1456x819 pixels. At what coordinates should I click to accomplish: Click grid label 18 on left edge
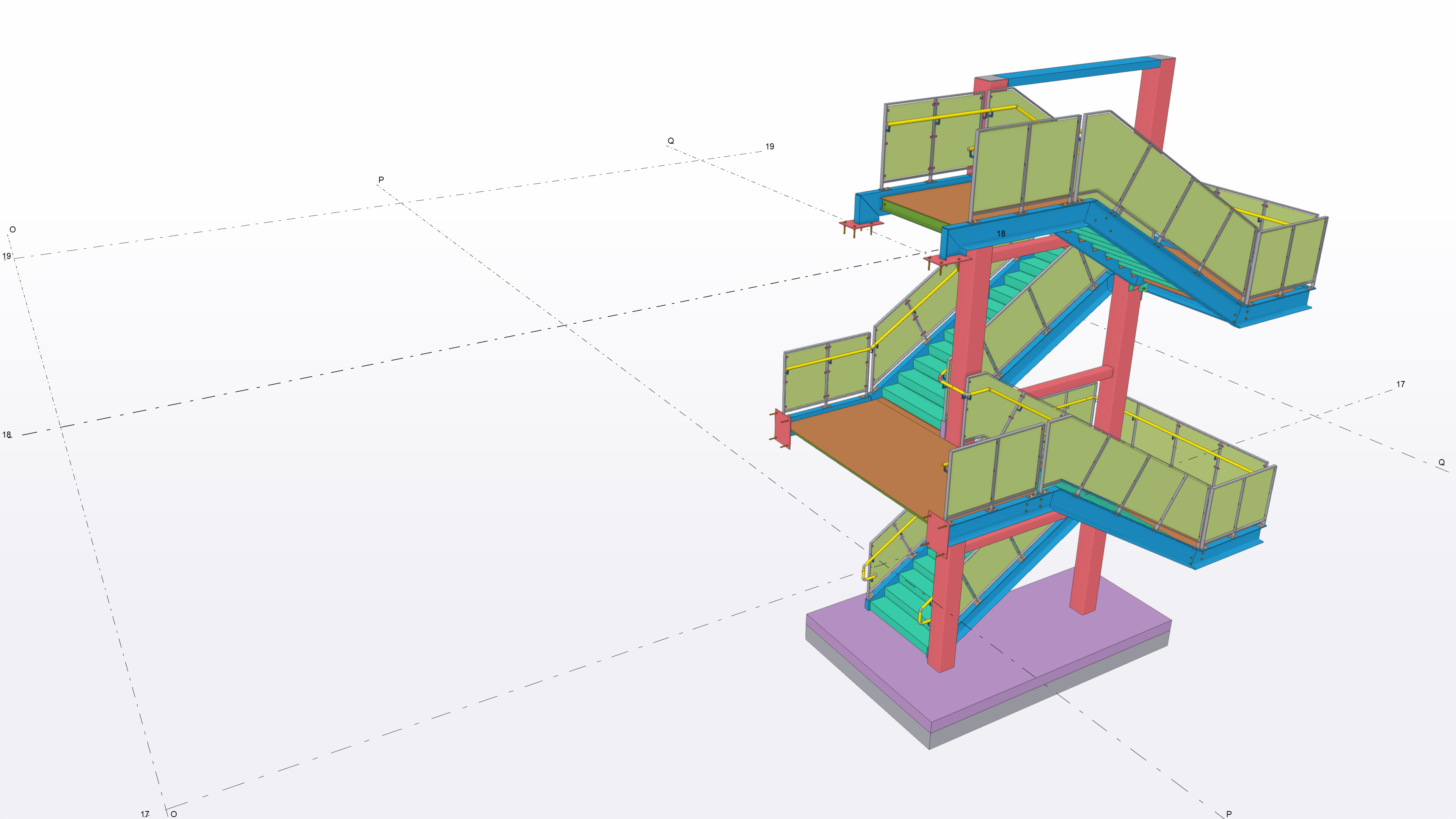(x=6, y=435)
